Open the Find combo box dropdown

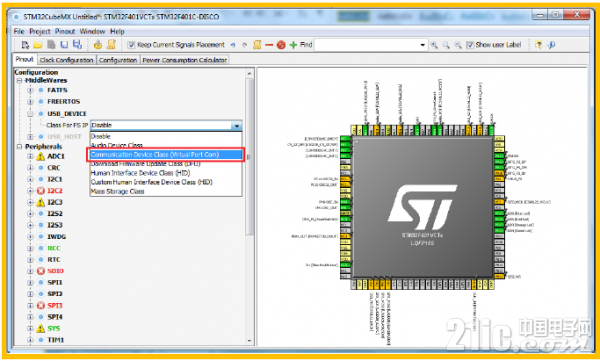tap(422, 45)
